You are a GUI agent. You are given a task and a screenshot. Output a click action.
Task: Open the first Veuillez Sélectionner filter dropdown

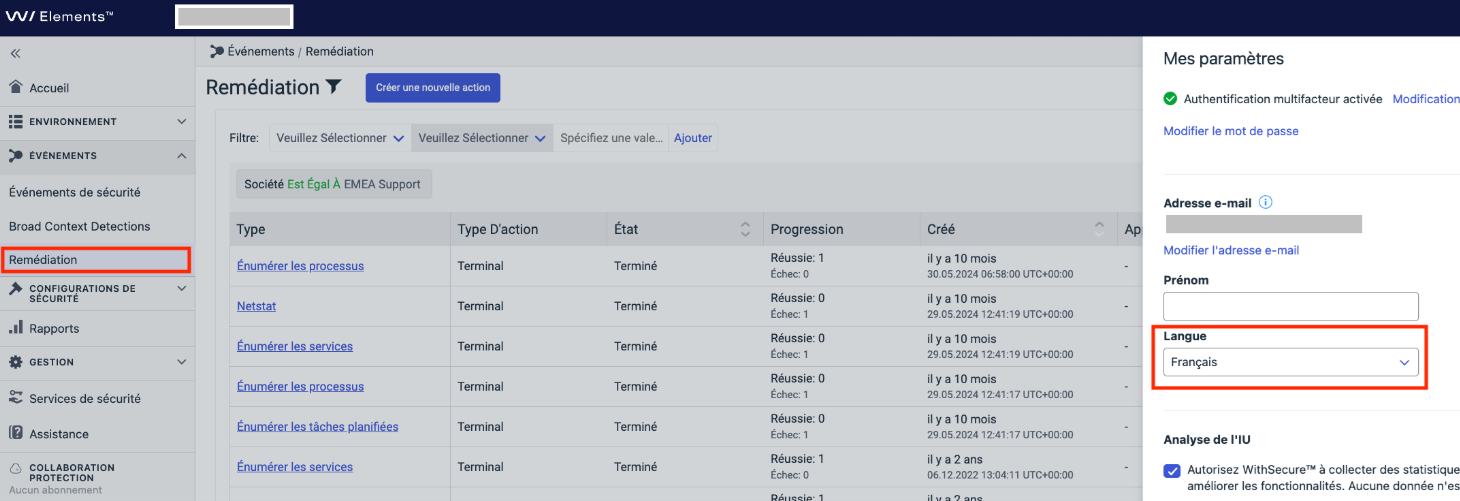point(340,138)
